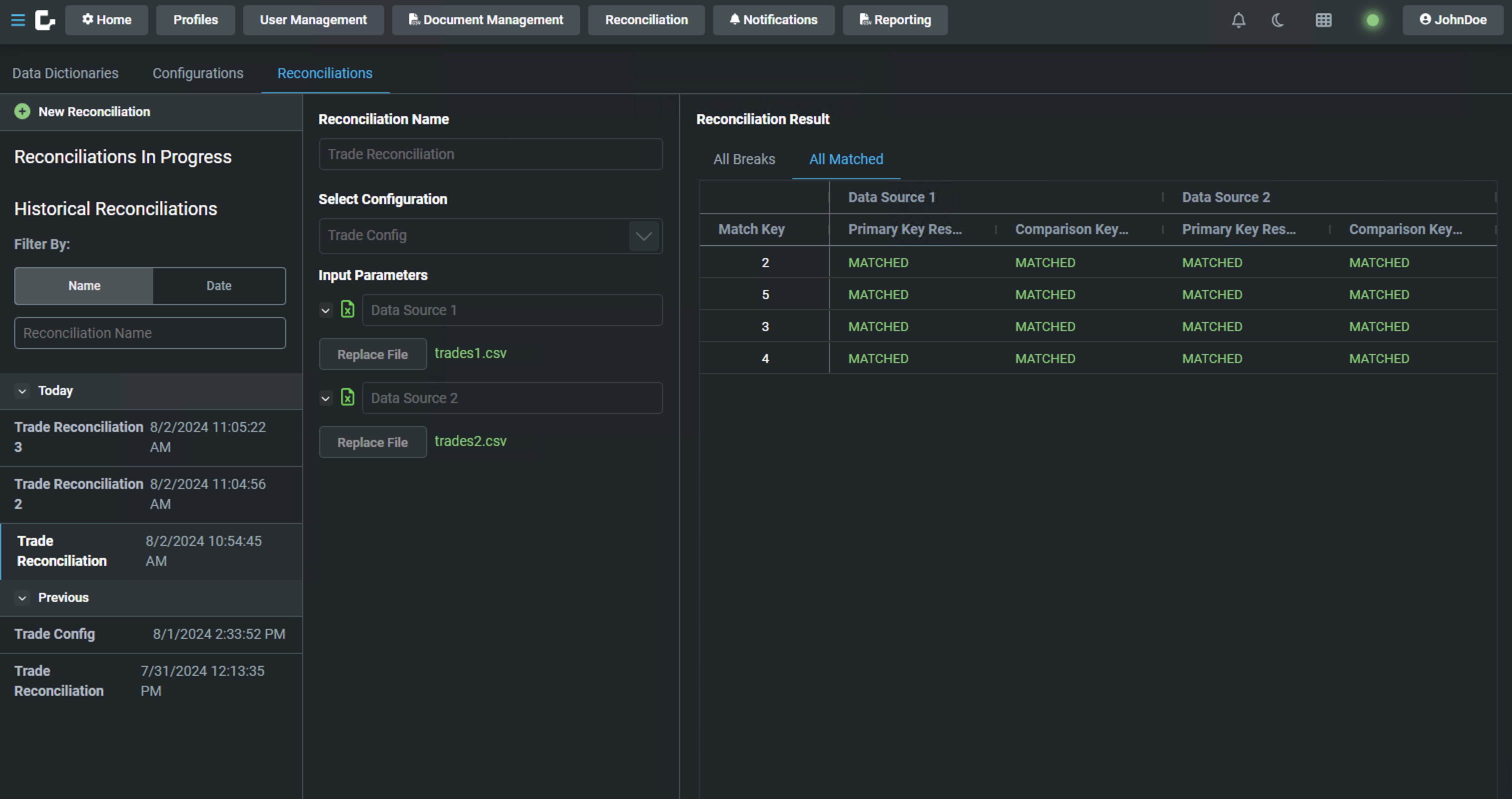Viewport: 1512px width, 799px height.
Task: Click Data Source 2 spreadsheet file icon
Action: 347,397
